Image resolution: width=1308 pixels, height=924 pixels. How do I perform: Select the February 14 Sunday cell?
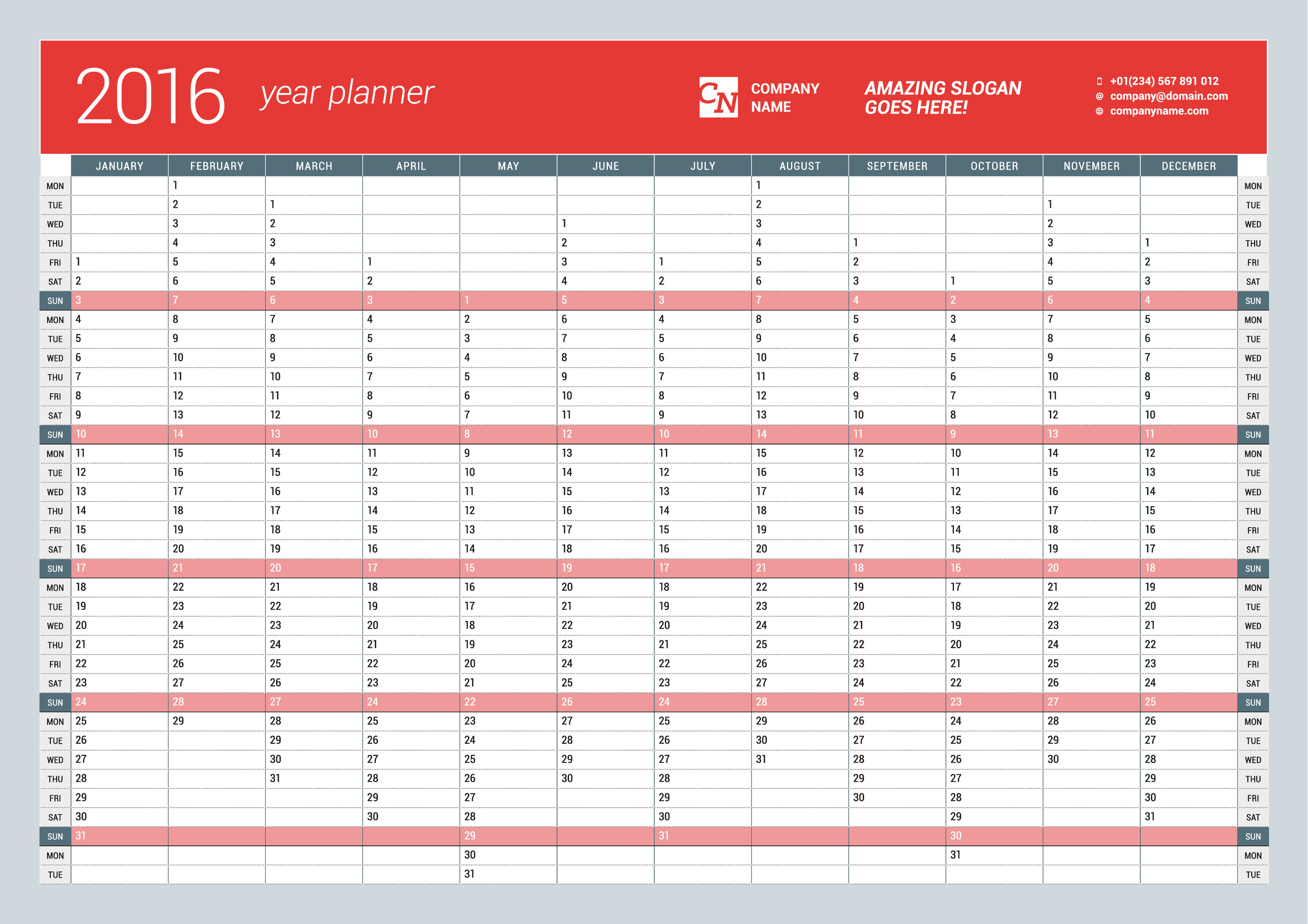point(217,434)
